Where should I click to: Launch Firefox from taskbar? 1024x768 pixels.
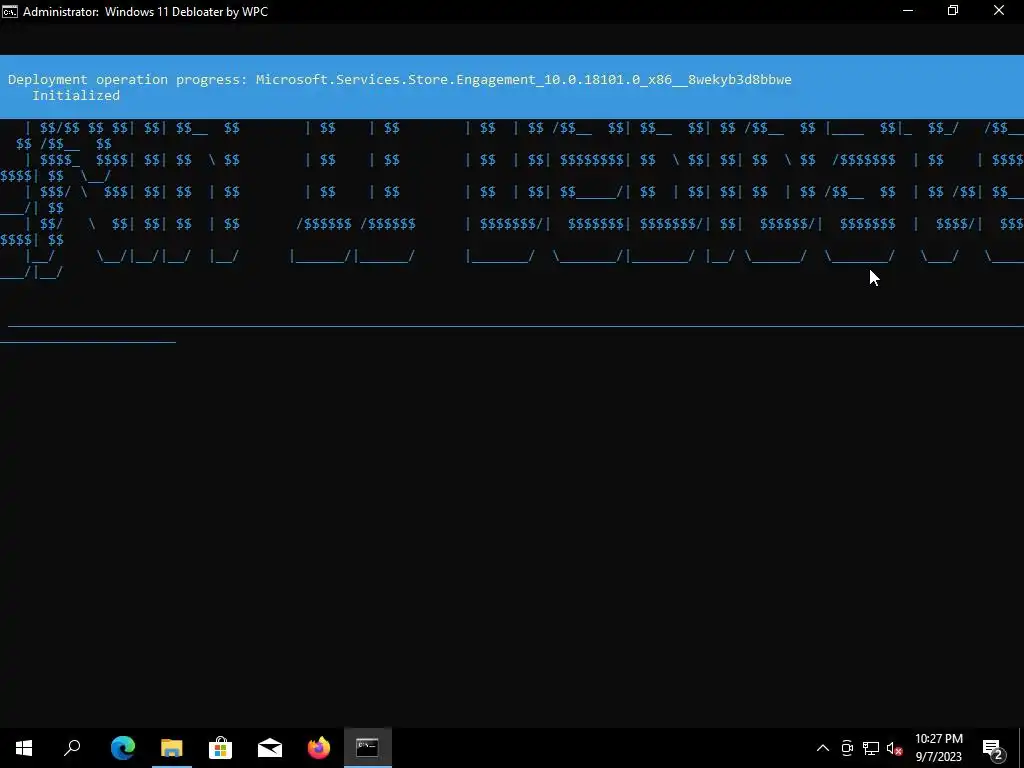point(319,748)
